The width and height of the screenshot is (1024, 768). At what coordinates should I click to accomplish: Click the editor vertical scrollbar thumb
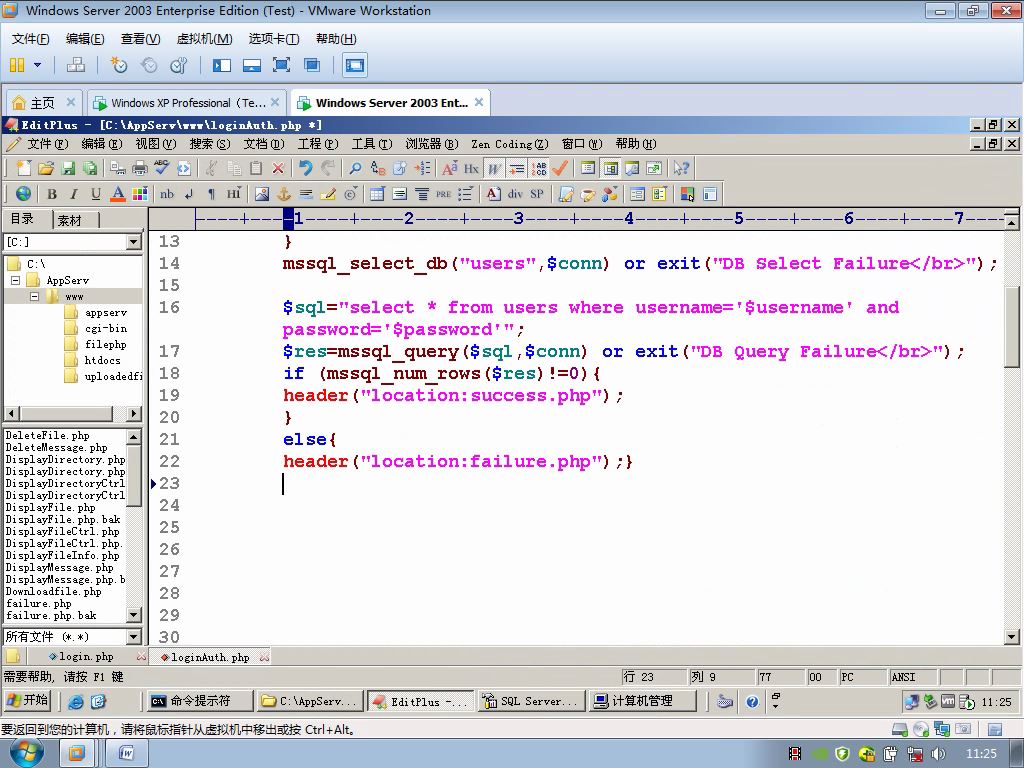(1012, 327)
